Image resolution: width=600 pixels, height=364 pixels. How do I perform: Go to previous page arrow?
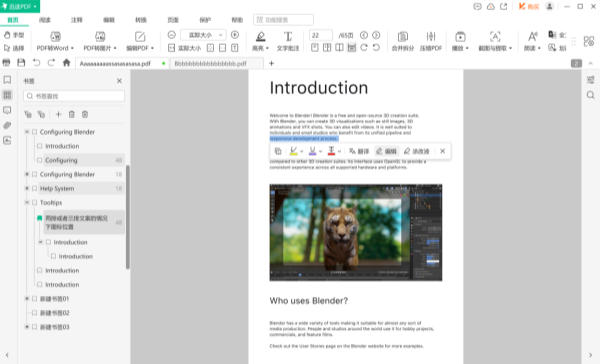pos(364,35)
